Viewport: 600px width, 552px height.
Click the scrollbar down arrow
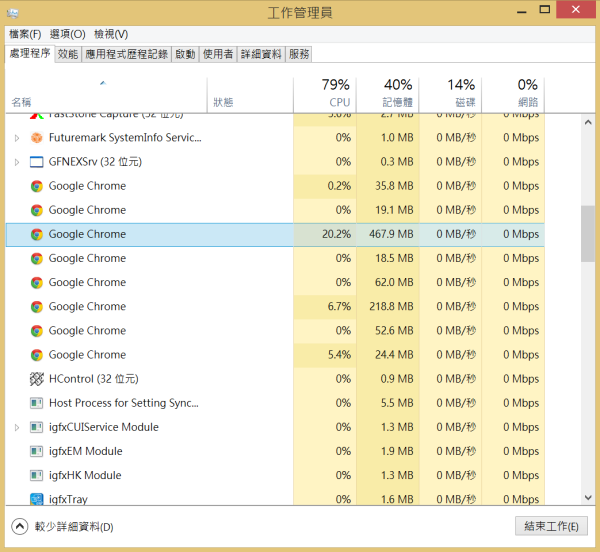point(588,498)
